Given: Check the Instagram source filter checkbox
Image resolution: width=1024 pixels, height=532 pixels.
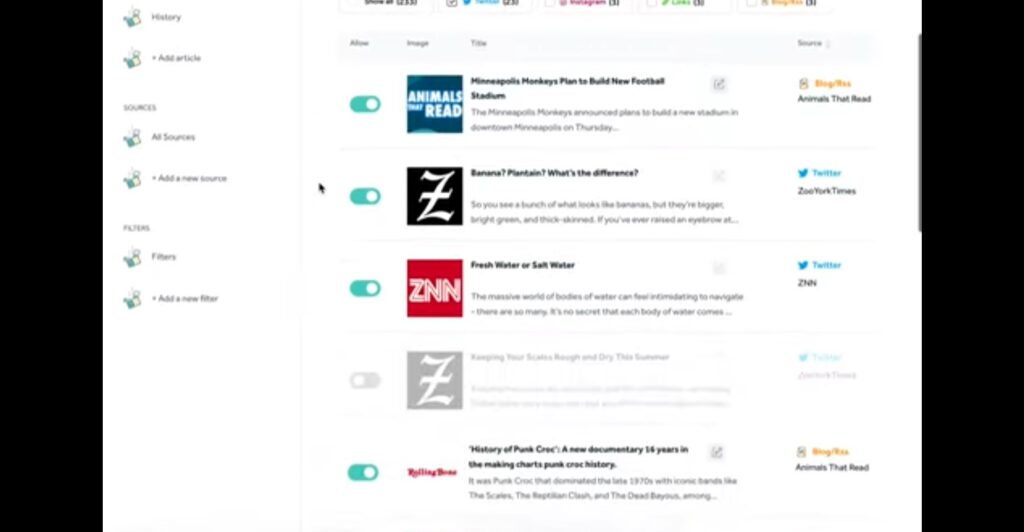Looking at the screenshot, I should click(x=550, y=3).
